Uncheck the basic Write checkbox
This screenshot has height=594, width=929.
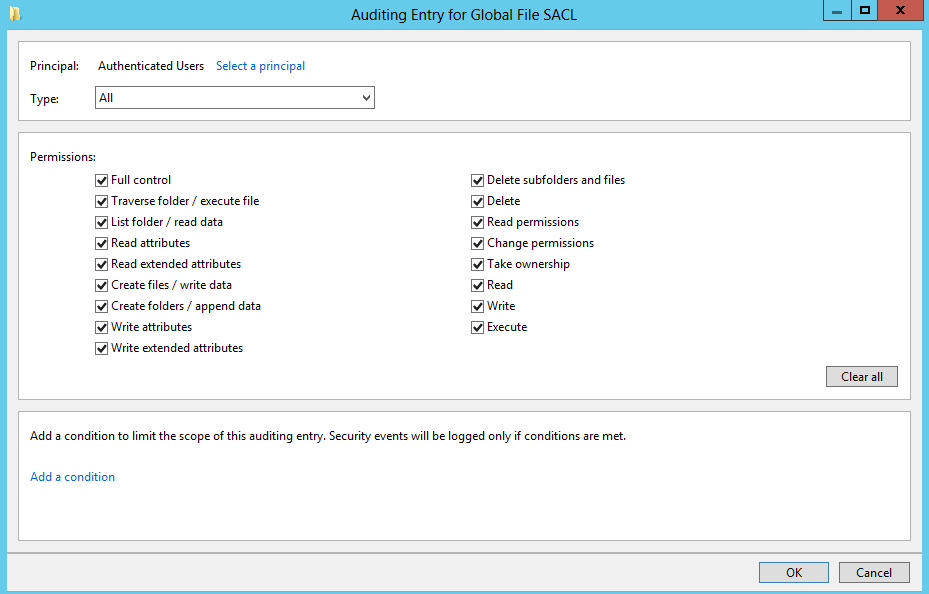(478, 306)
